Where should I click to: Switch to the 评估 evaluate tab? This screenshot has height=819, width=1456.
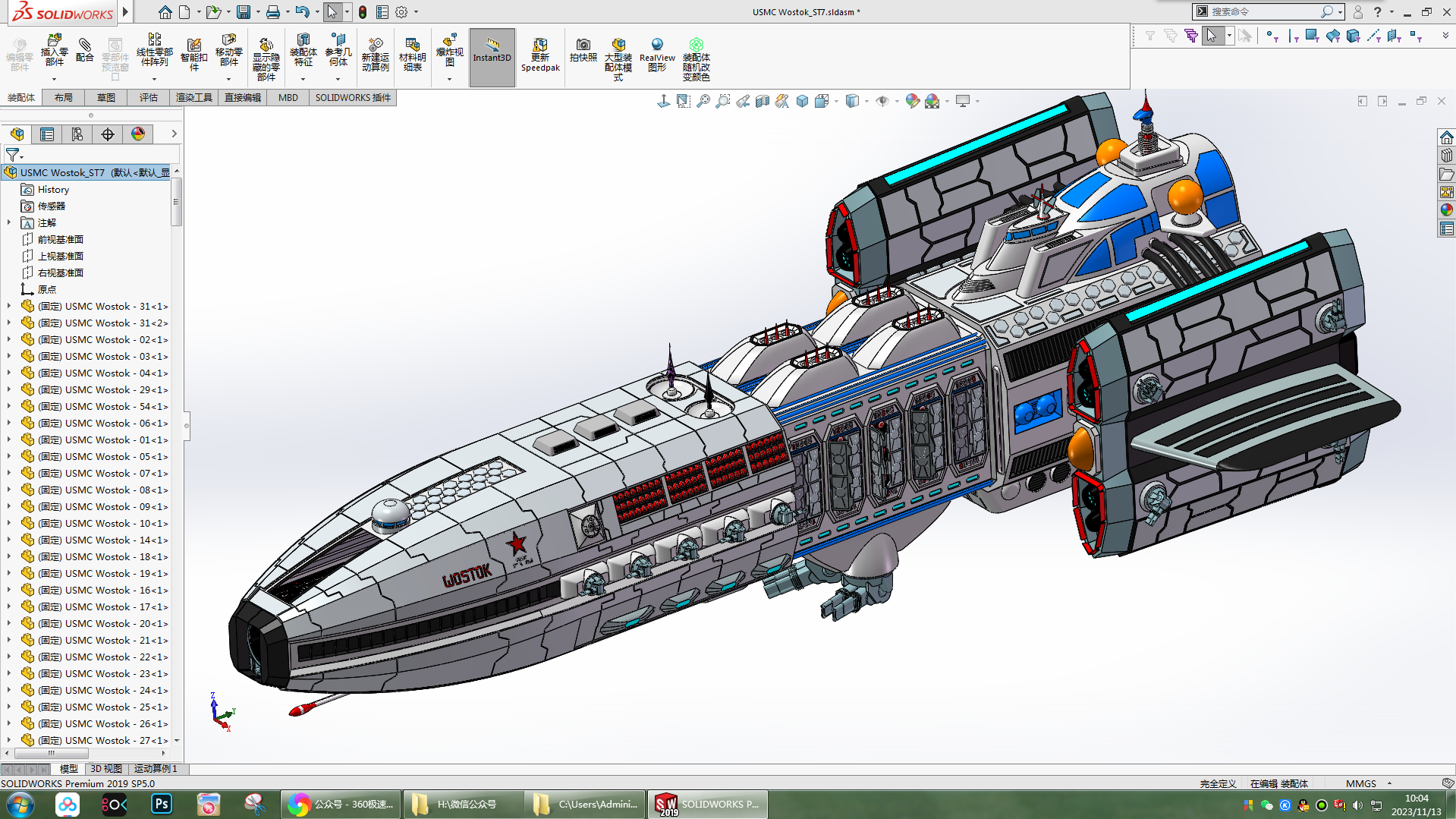click(149, 98)
